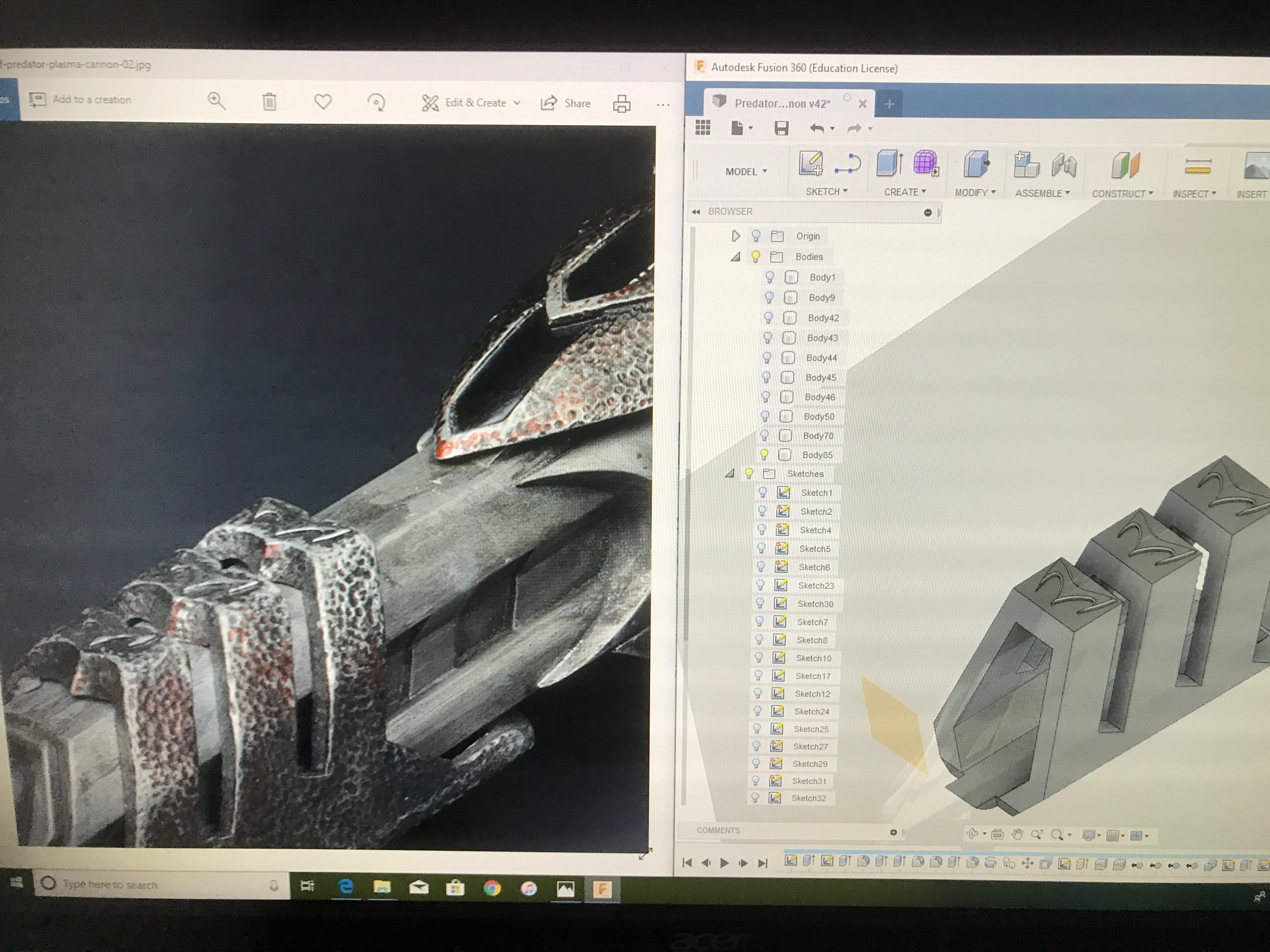Toggle visibility of Sketch23

[760, 585]
